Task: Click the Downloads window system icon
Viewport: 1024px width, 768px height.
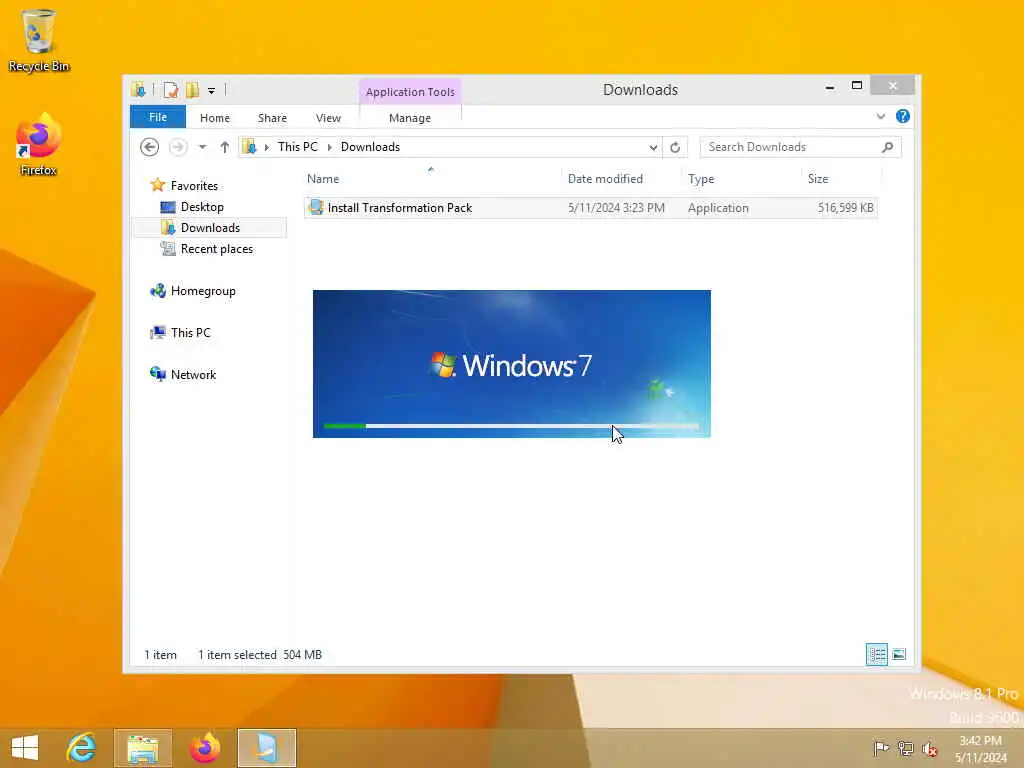Action: pyautogui.click(x=138, y=90)
